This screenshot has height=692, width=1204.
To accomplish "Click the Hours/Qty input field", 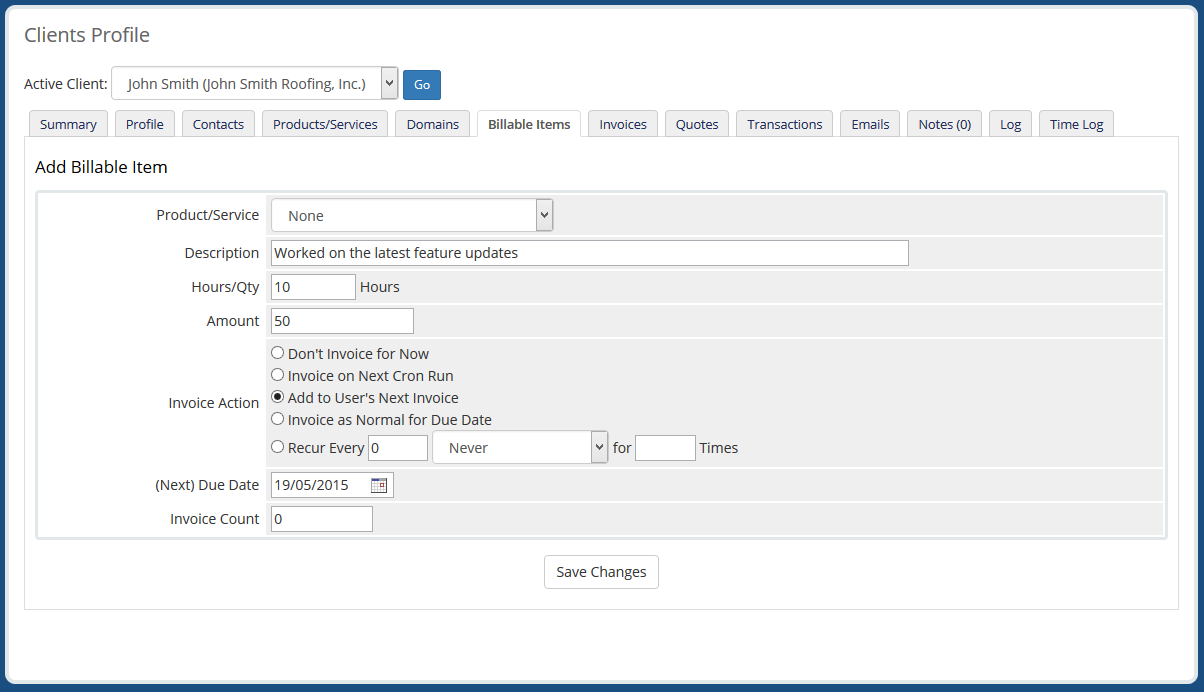I will (x=312, y=286).
